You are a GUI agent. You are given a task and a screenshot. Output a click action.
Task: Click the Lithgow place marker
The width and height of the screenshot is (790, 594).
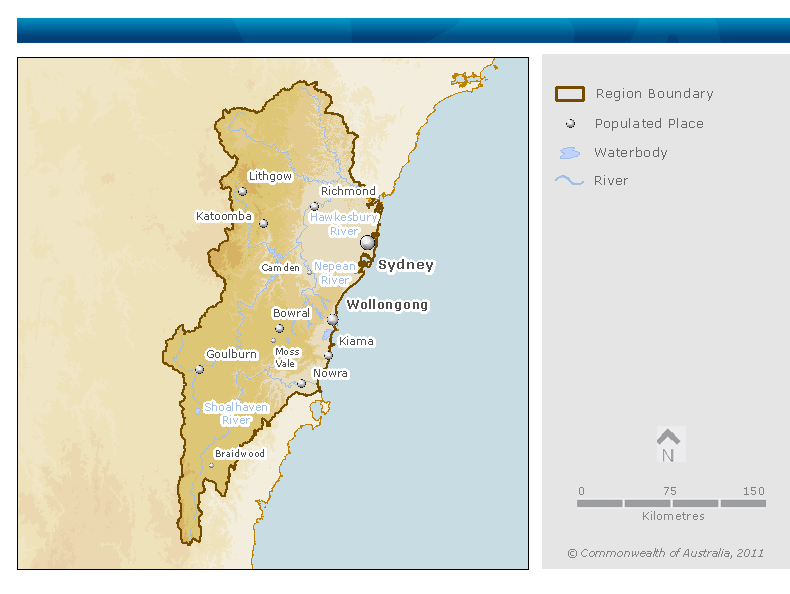[x=242, y=191]
